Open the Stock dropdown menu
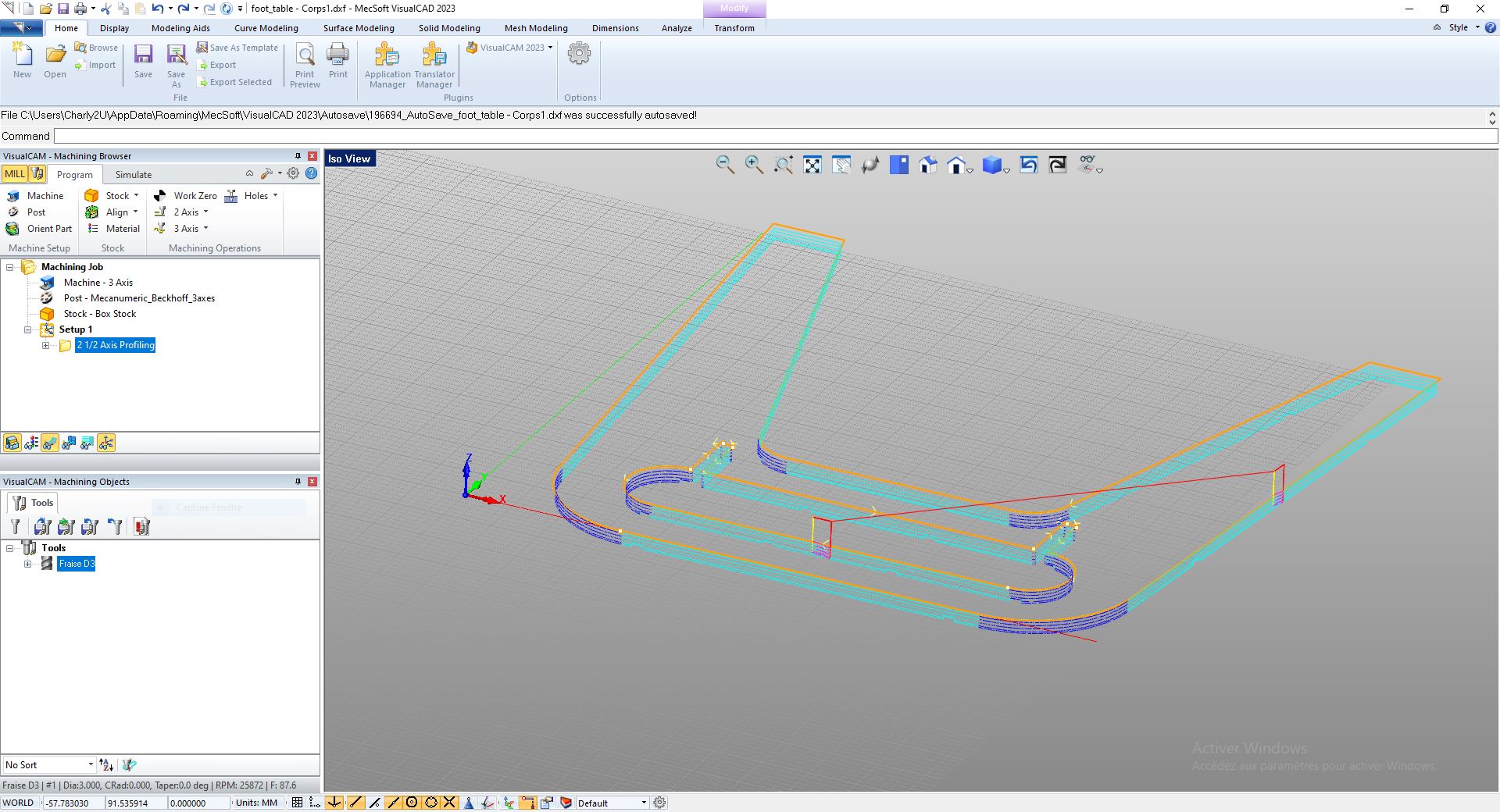1500x812 pixels. [136, 196]
